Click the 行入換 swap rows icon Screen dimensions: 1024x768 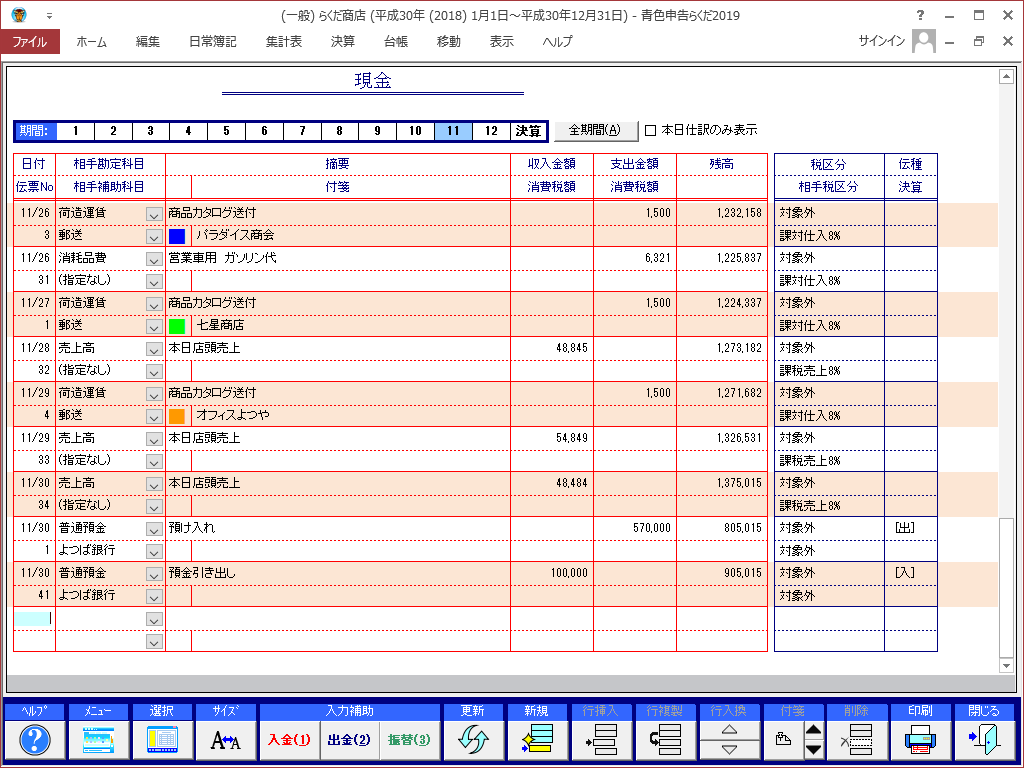click(x=729, y=740)
